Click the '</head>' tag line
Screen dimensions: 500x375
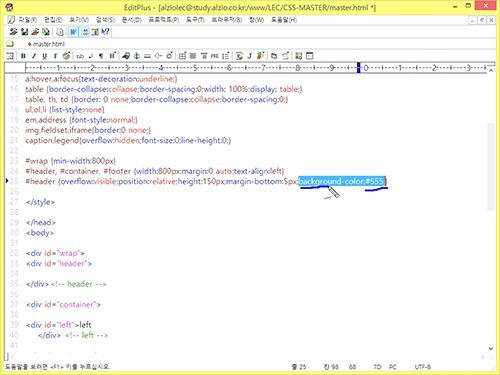point(41,222)
